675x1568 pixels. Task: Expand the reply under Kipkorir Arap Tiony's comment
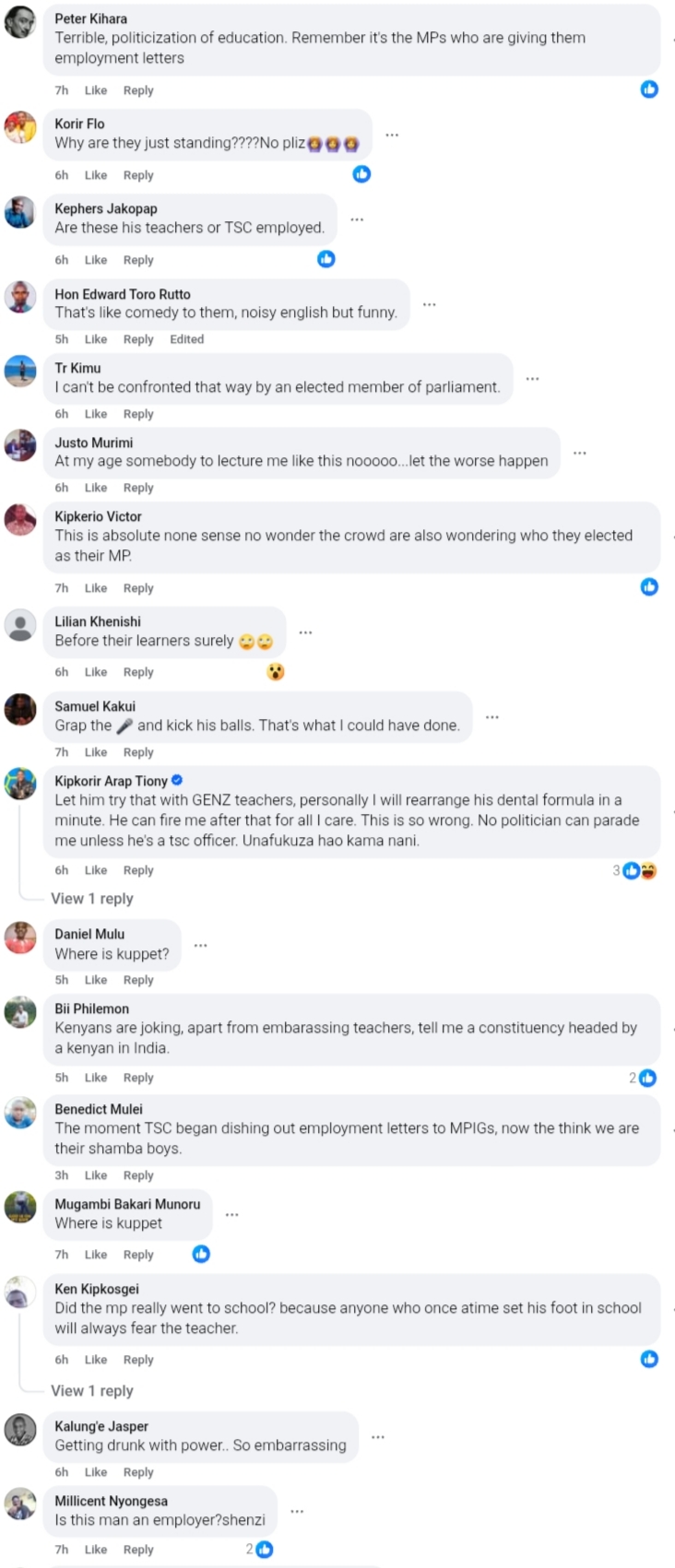click(x=91, y=899)
